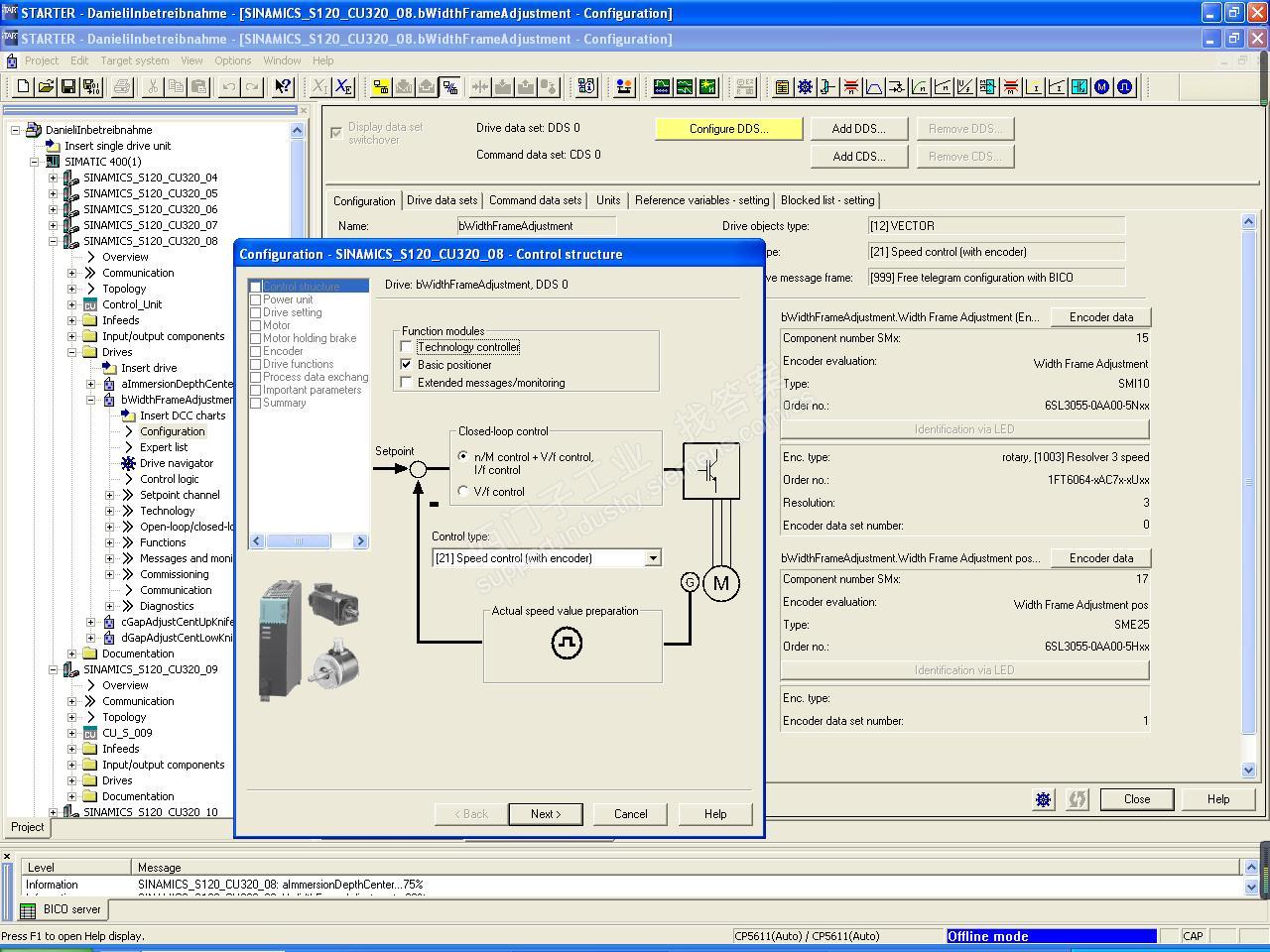The width and height of the screenshot is (1270, 952).
Task: Click the project tree vertical scrollbar up arrow
Action: coord(298,130)
